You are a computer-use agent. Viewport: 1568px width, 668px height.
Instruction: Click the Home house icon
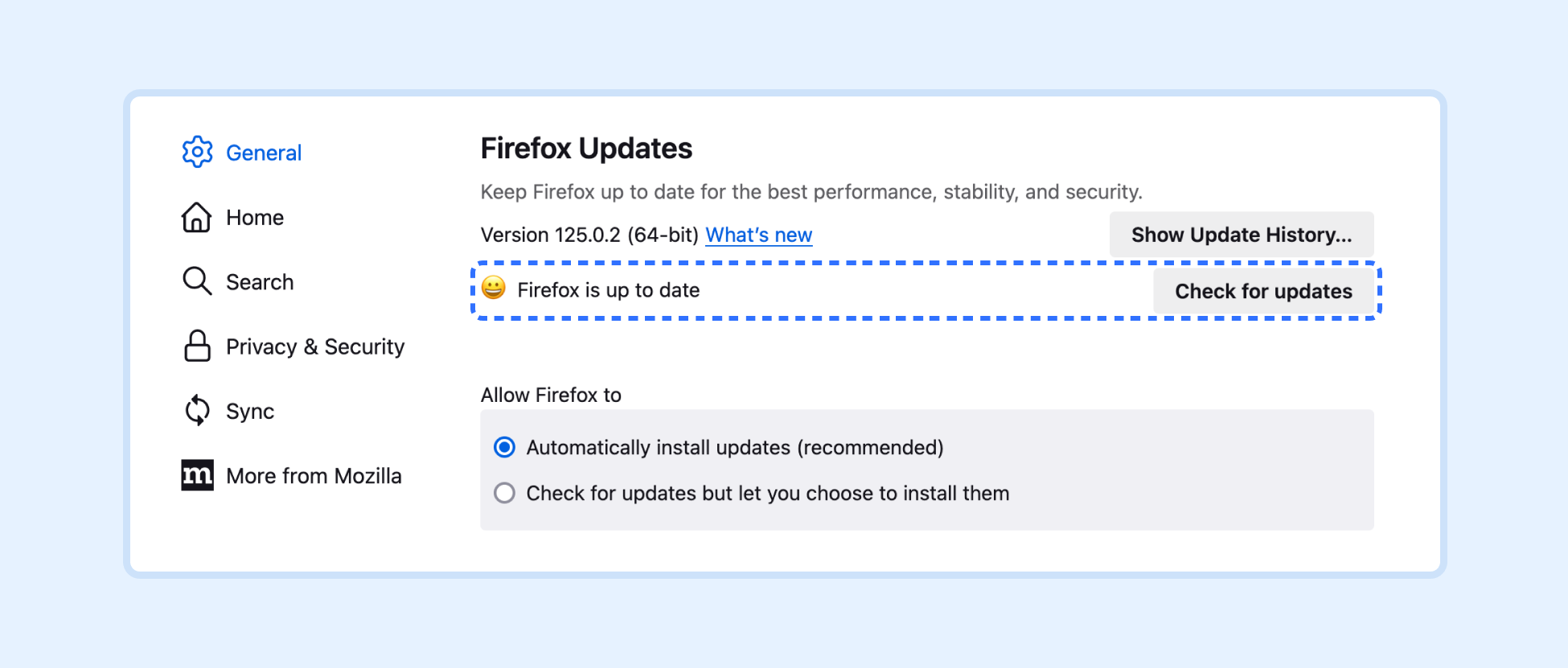(x=197, y=217)
